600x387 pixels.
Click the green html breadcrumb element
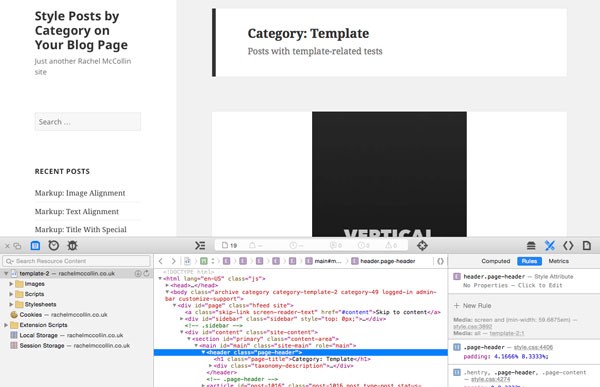click(204, 261)
